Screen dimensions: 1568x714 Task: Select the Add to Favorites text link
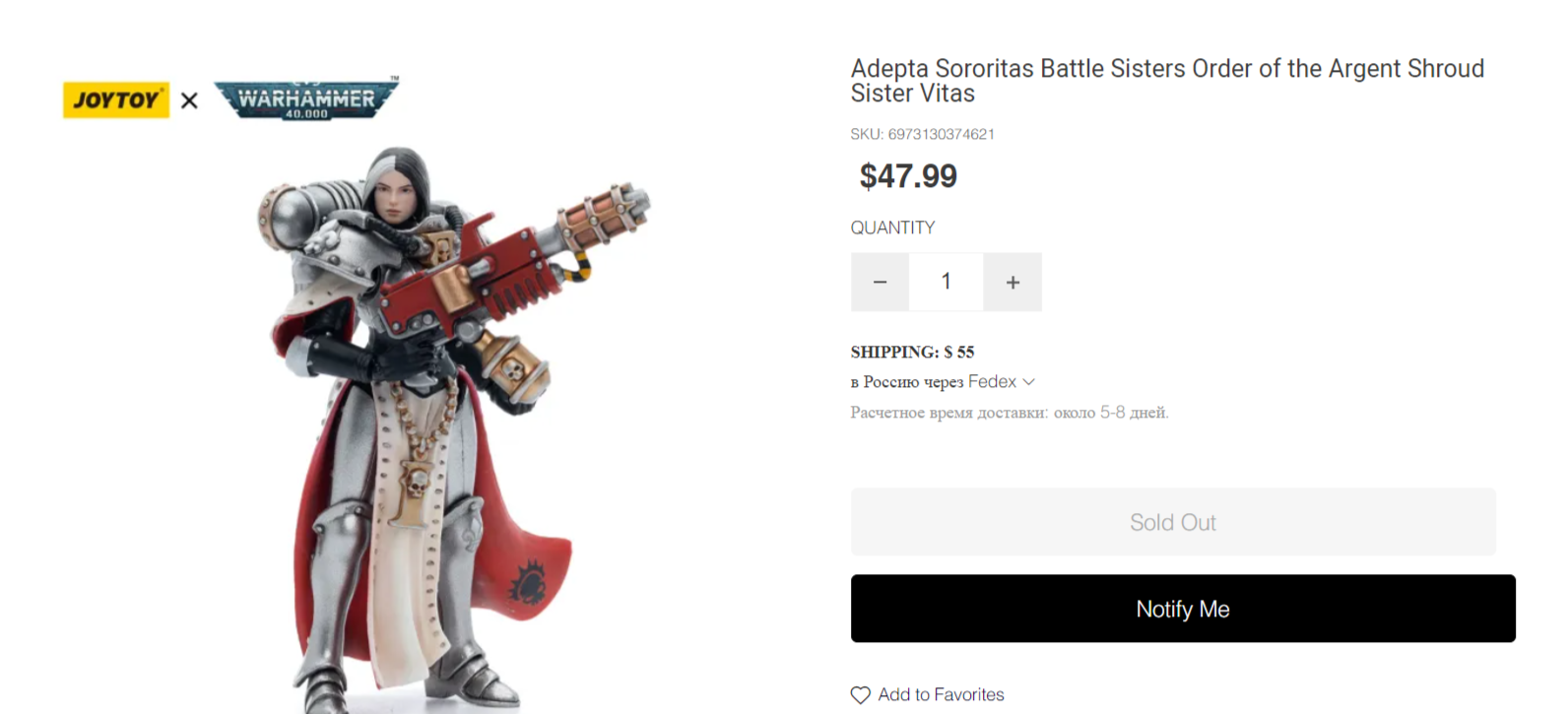pos(941,695)
